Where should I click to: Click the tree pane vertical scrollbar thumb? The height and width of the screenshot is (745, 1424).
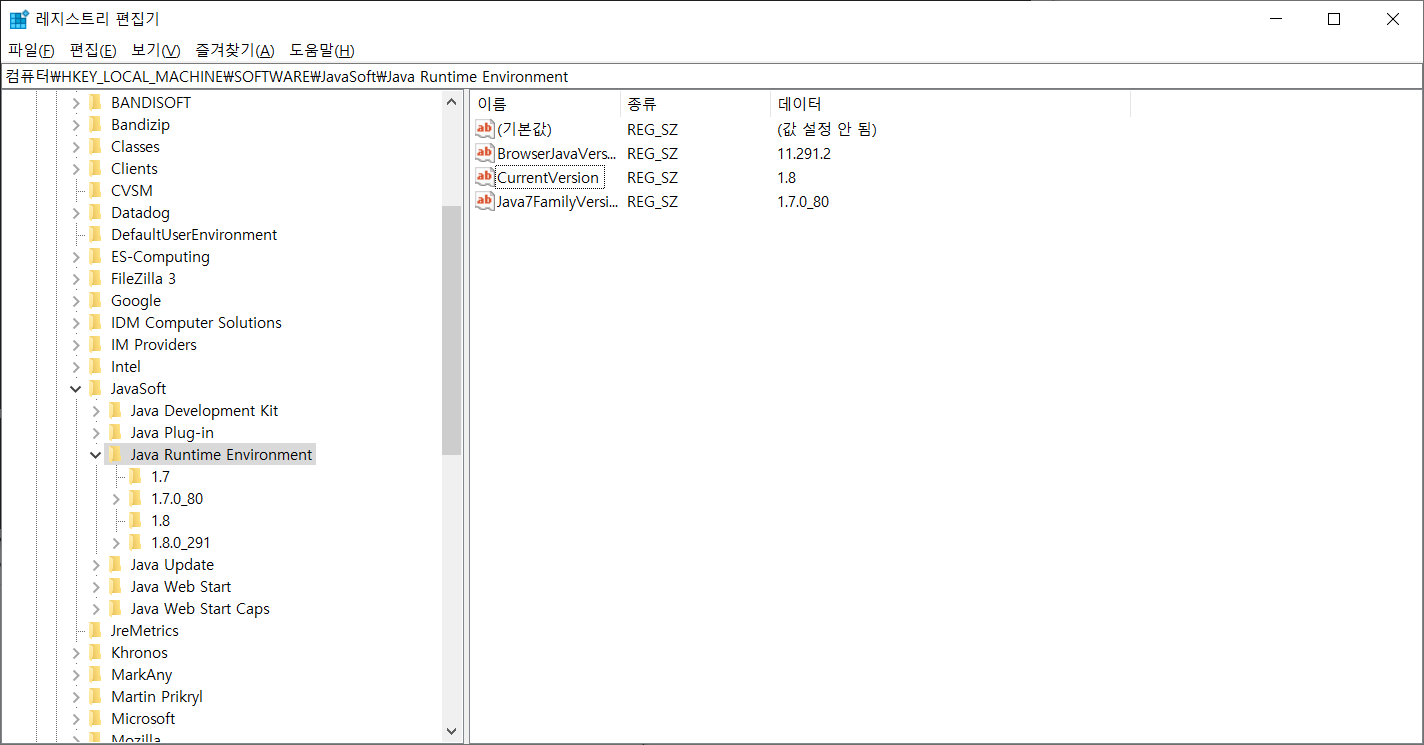(x=451, y=330)
